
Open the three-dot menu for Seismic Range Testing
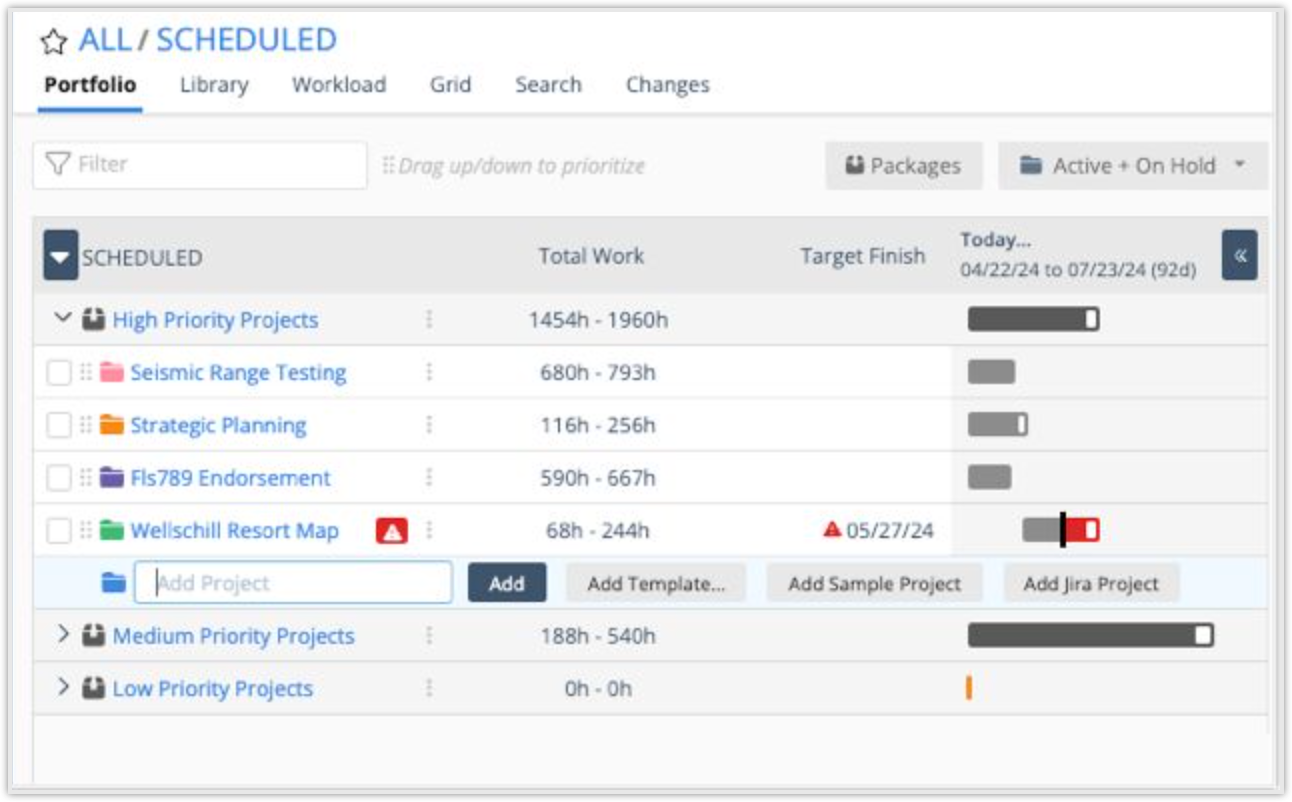429,373
